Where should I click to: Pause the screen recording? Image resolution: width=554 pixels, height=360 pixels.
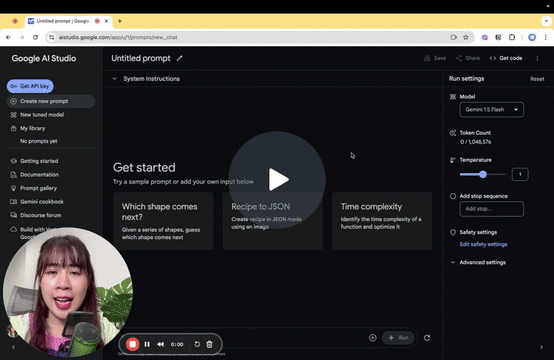pyautogui.click(x=147, y=344)
